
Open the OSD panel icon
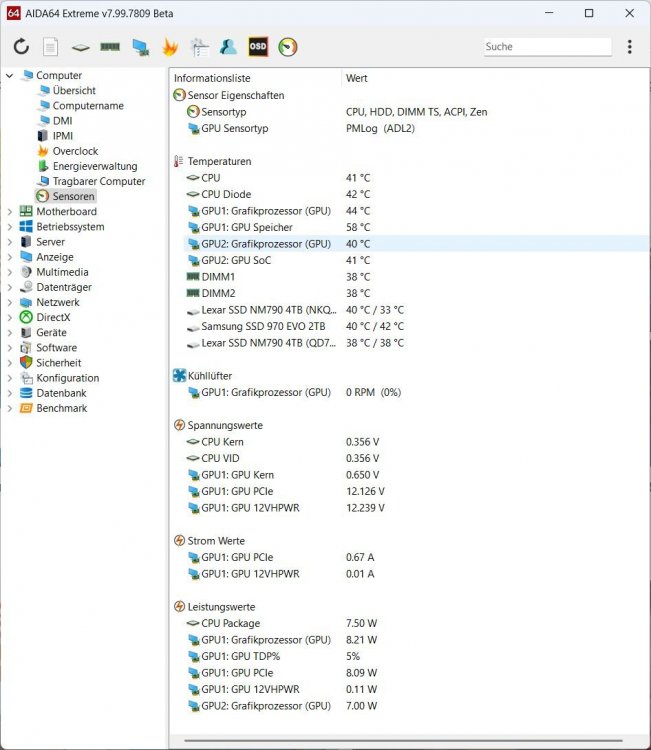tap(258, 46)
